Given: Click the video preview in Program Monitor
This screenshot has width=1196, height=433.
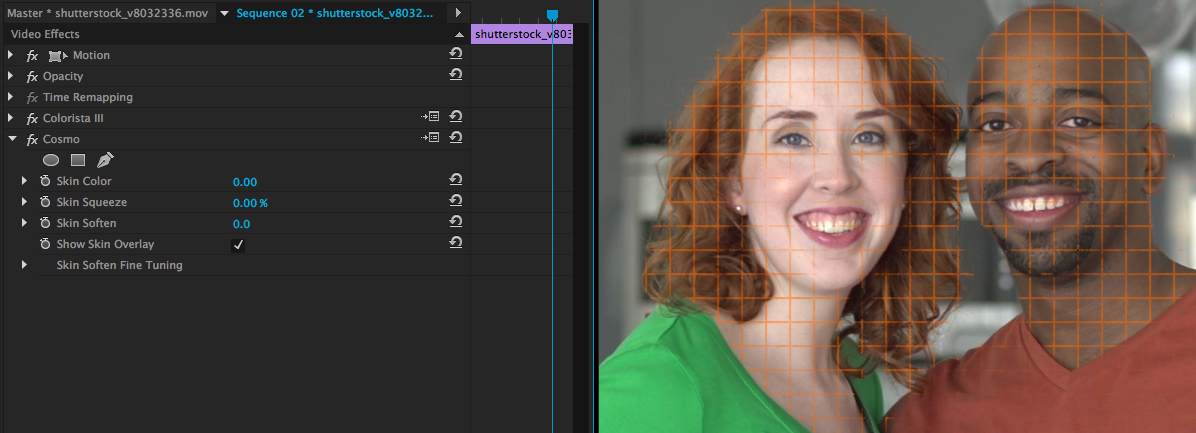Looking at the screenshot, I should (897, 216).
